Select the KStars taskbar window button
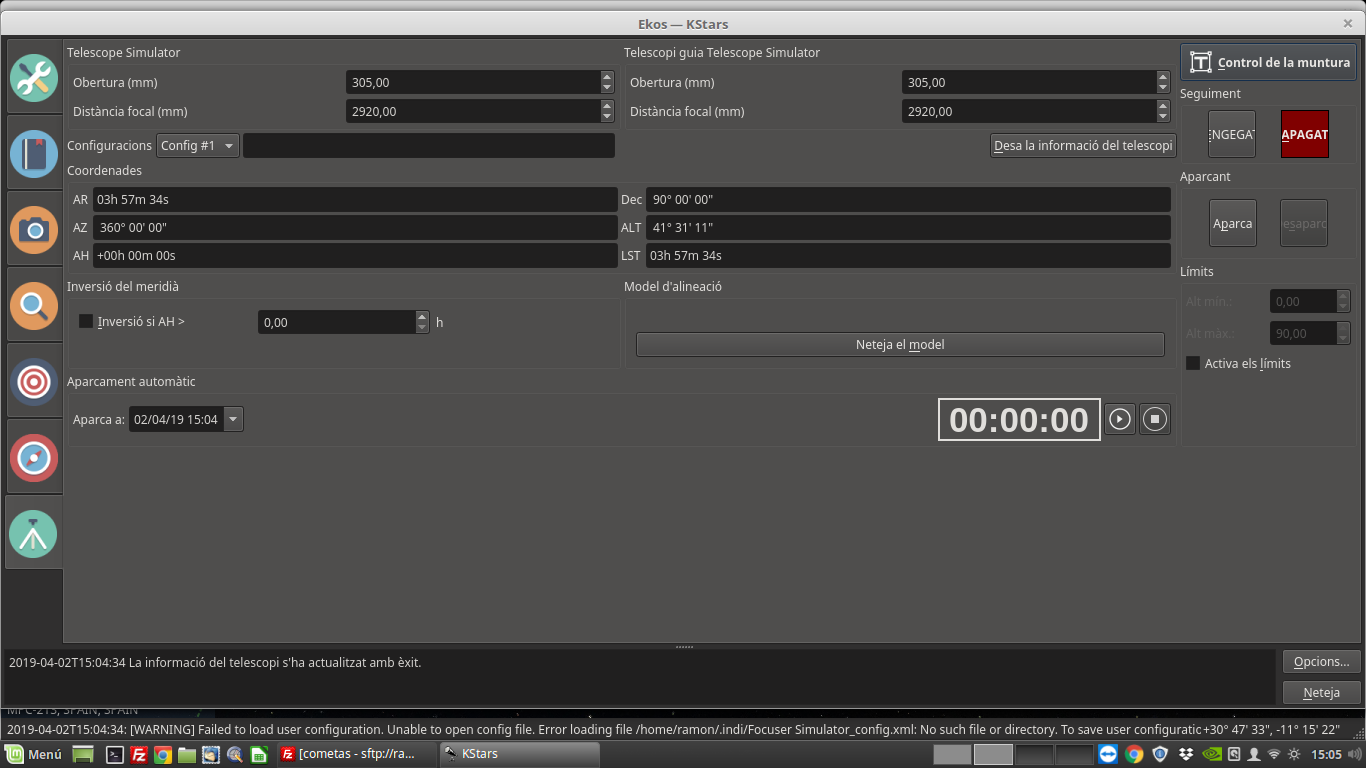 (519, 754)
